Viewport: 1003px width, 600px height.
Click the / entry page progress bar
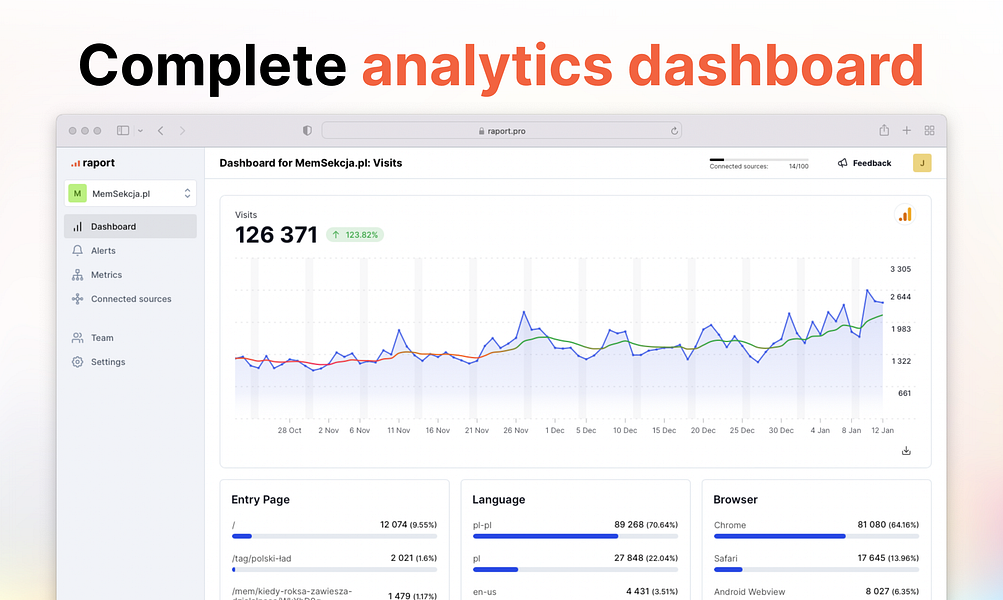coord(335,536)
